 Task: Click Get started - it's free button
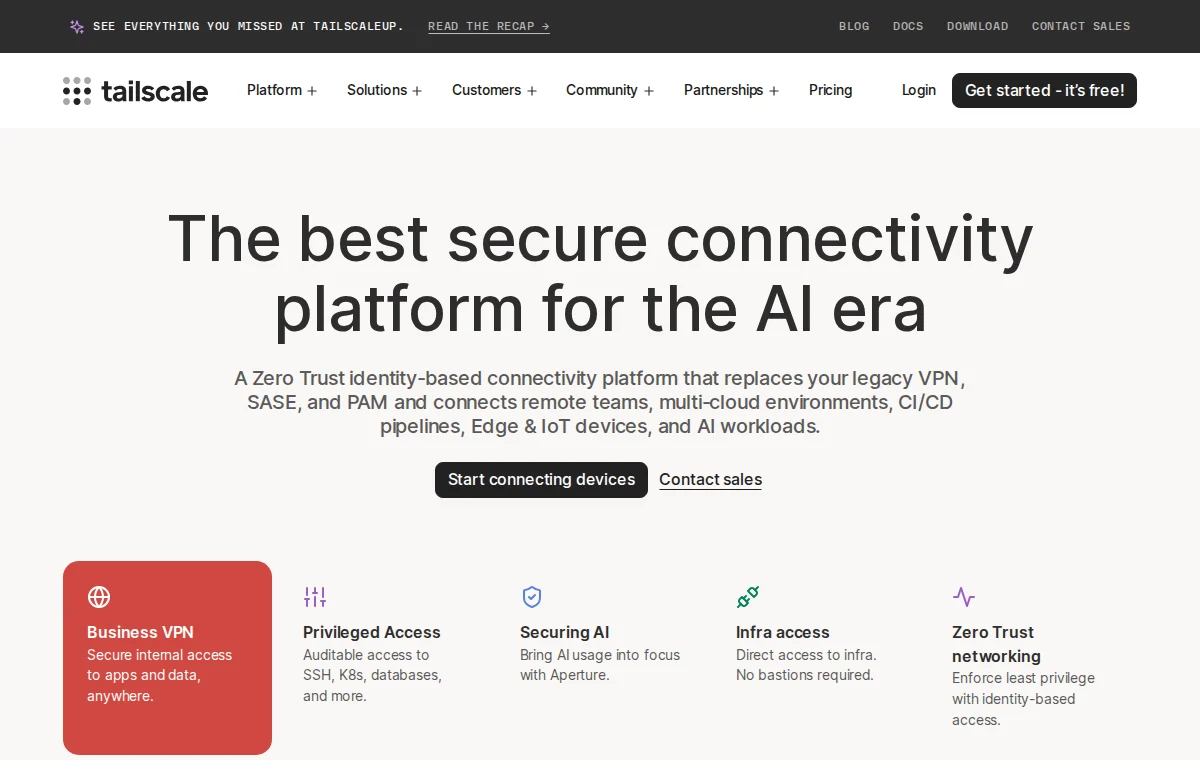[1044, 90]
